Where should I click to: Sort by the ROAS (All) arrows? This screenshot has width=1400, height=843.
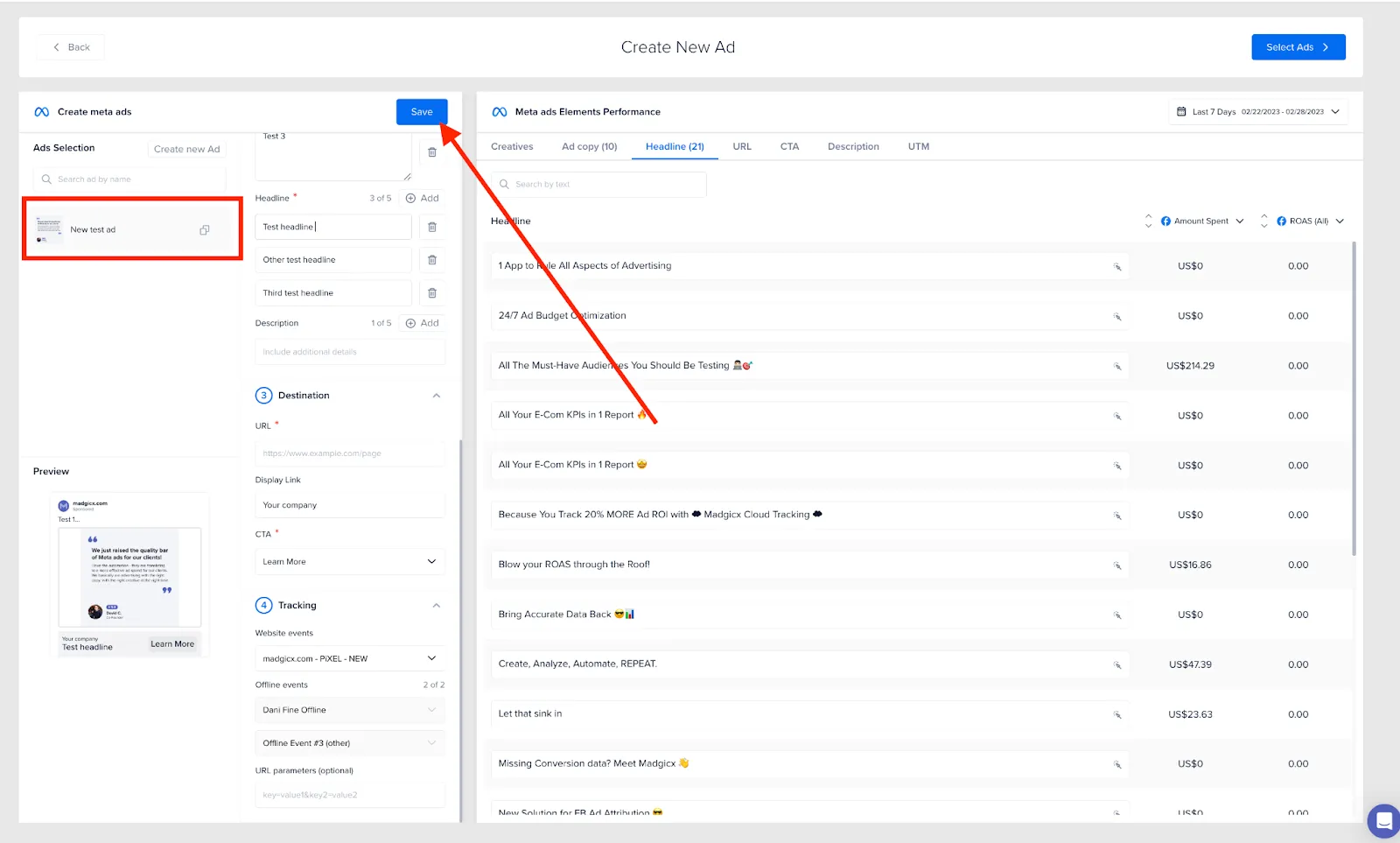pos(1263,221)
